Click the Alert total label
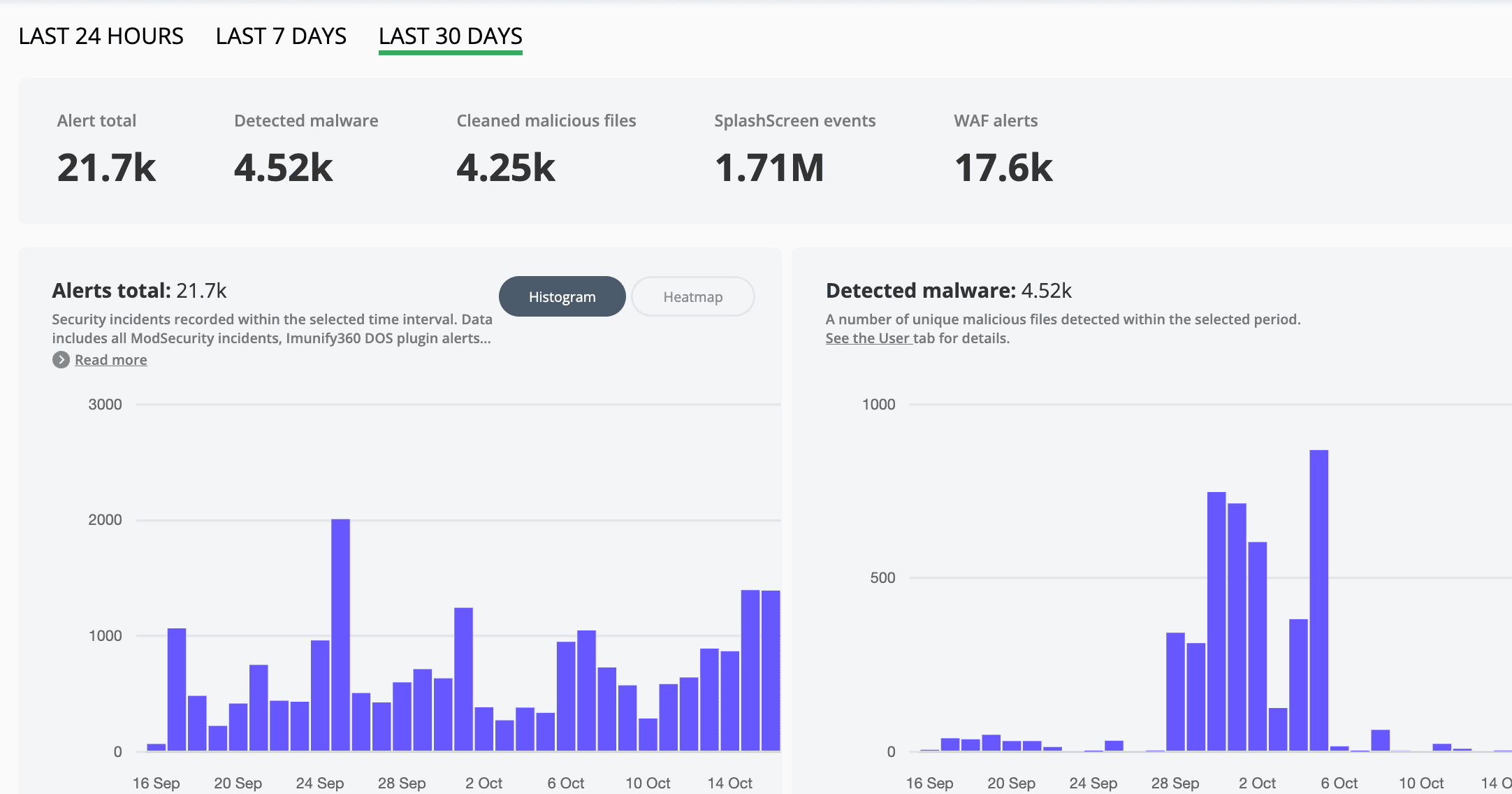Viewport: 1512px width, 794px height. coord(97,121)
